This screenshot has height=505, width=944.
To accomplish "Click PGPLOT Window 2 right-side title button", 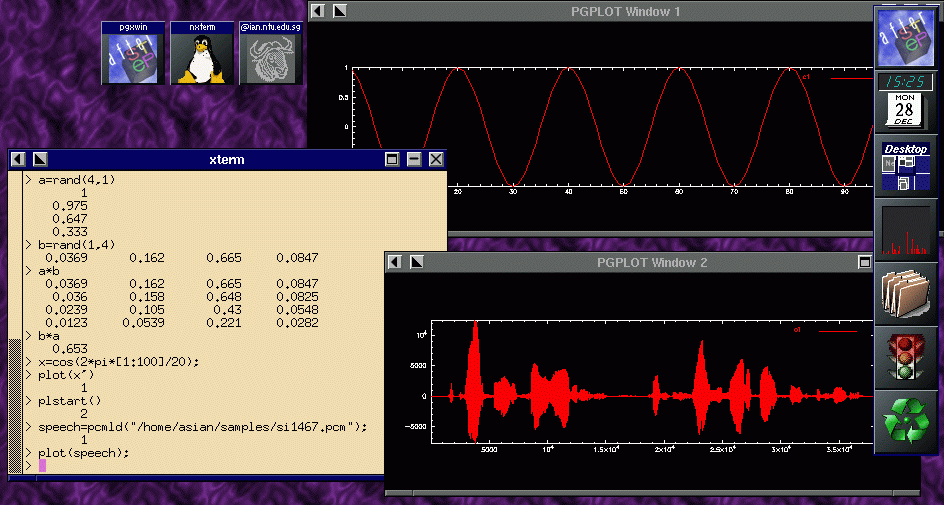I will [x=864, y=262].
